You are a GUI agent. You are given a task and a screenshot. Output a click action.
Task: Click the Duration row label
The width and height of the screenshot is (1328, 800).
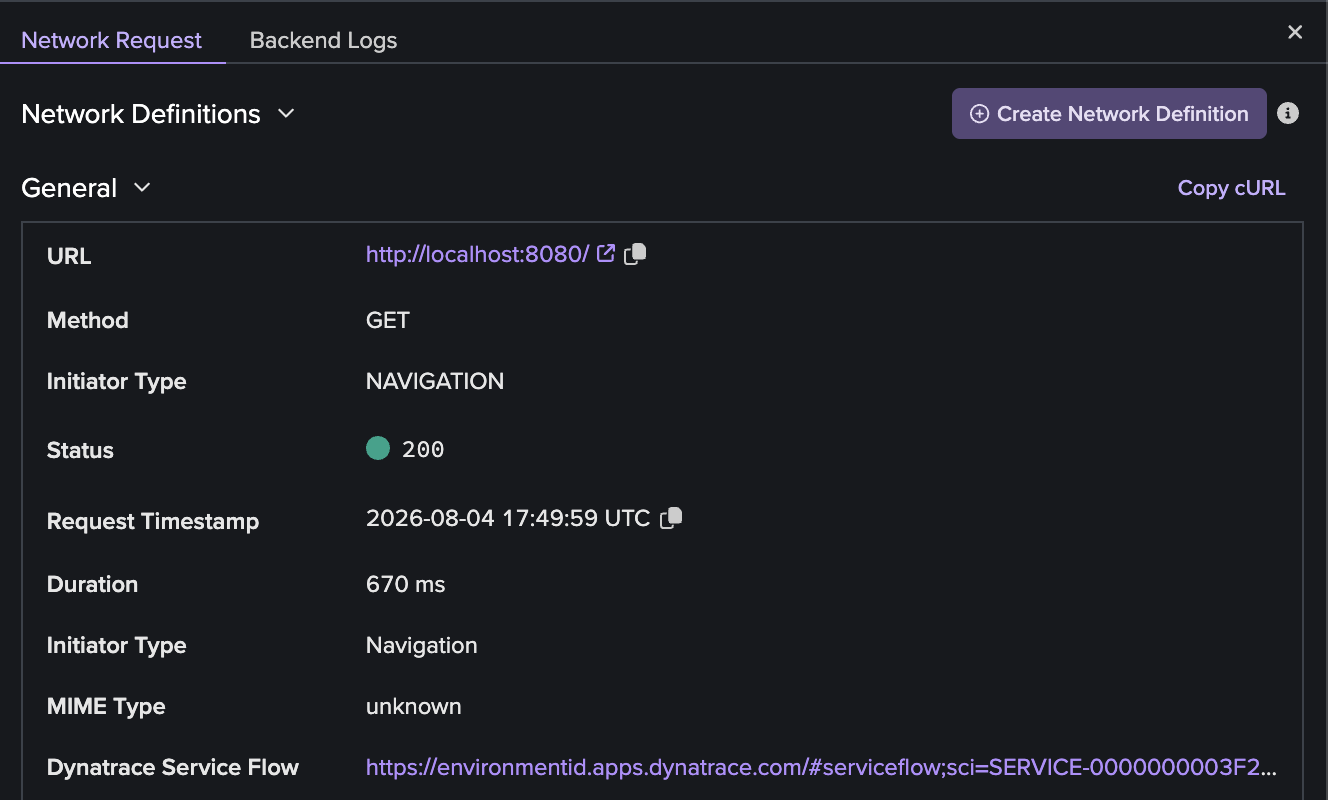tap(92, 584)
